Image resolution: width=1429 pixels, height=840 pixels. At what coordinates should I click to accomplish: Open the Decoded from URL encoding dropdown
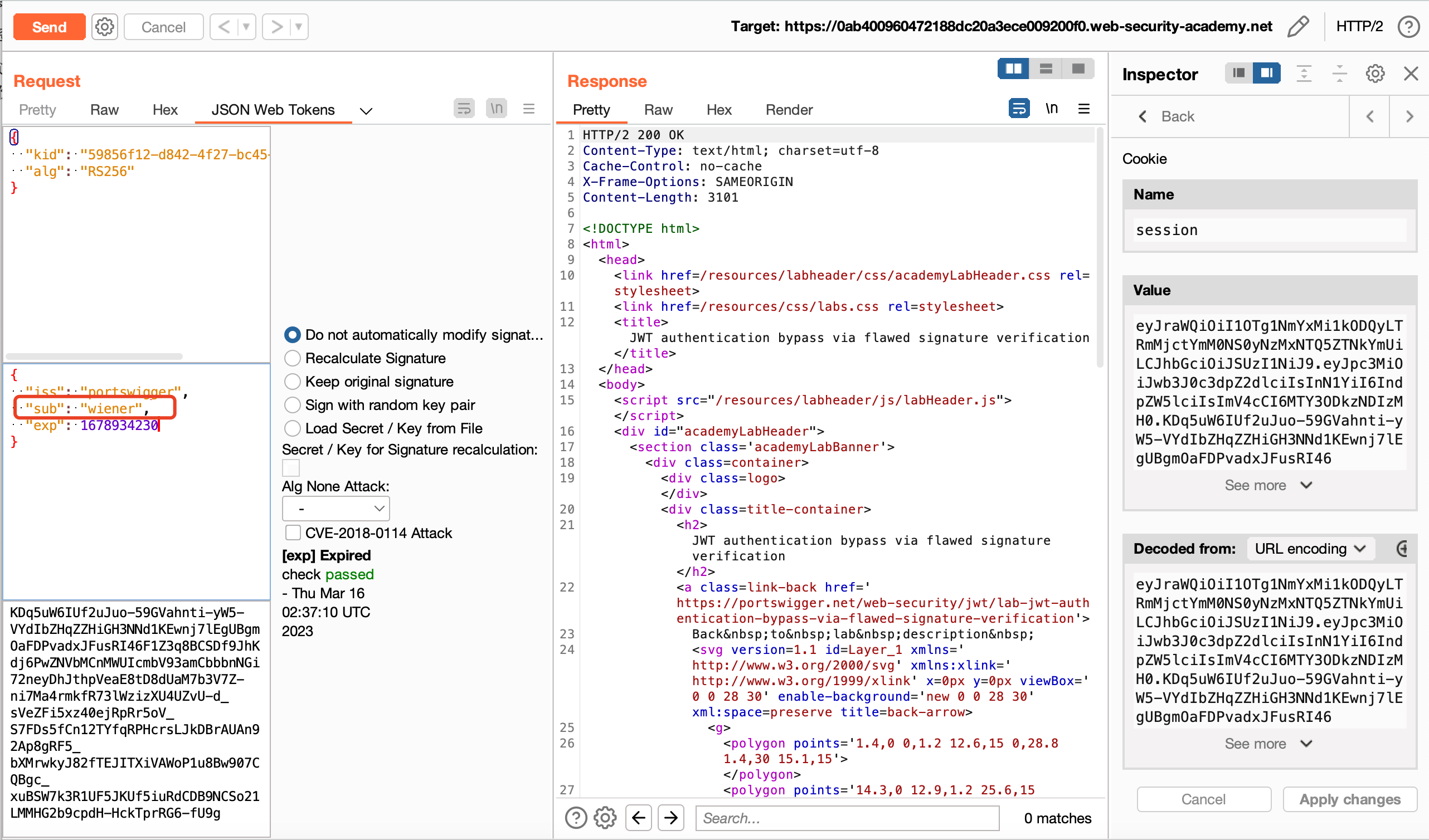tap(1310, 549)
